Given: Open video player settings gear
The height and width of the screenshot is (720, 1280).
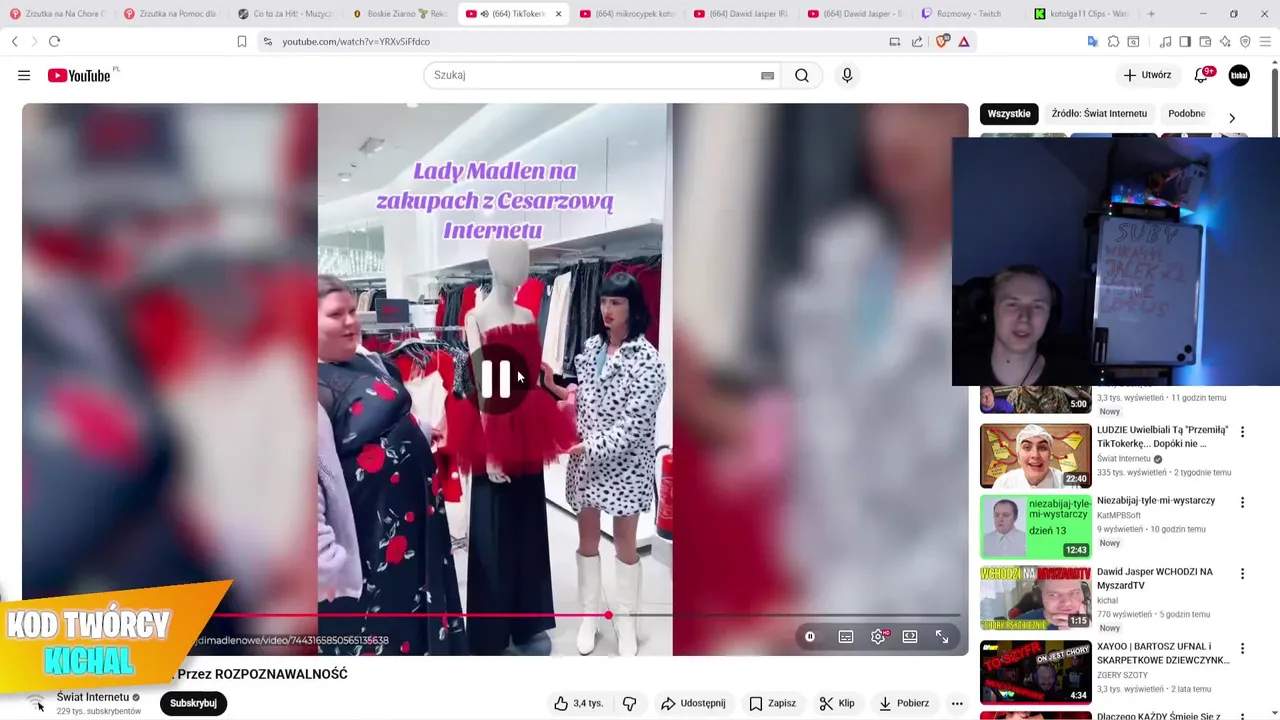Looking at the screenshot, I should pos(878,637).
